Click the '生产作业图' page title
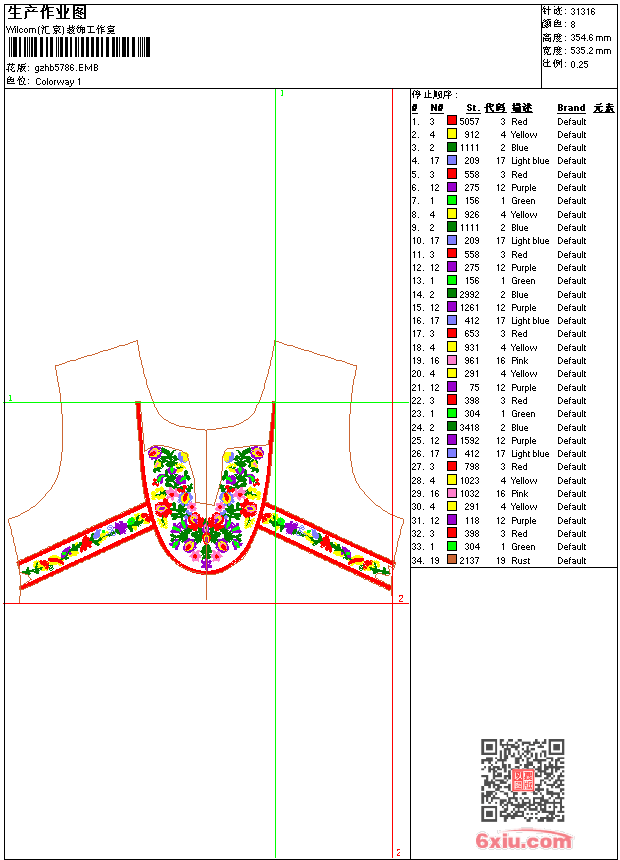Screen dimensions: 620x860 coord(46,13)
